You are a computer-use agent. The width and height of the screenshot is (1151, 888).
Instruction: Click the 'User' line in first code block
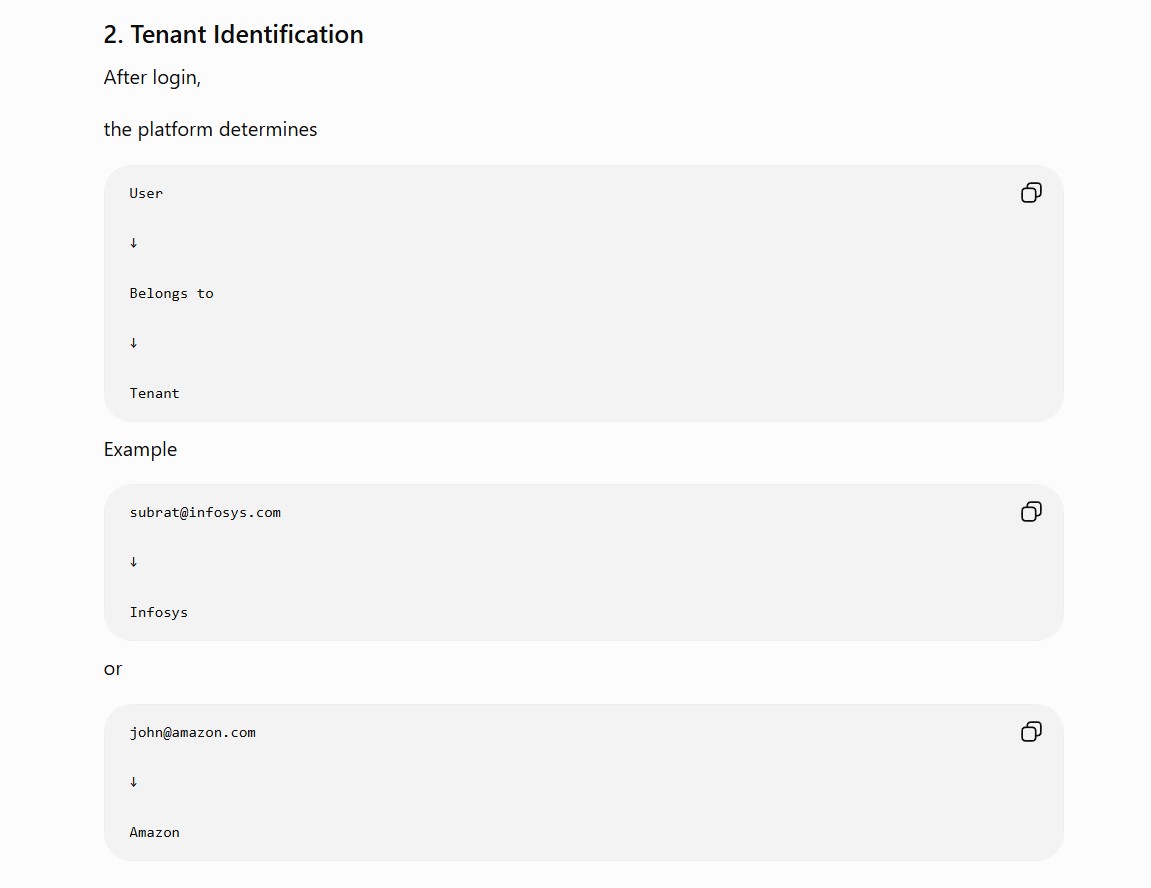[146, 193]
